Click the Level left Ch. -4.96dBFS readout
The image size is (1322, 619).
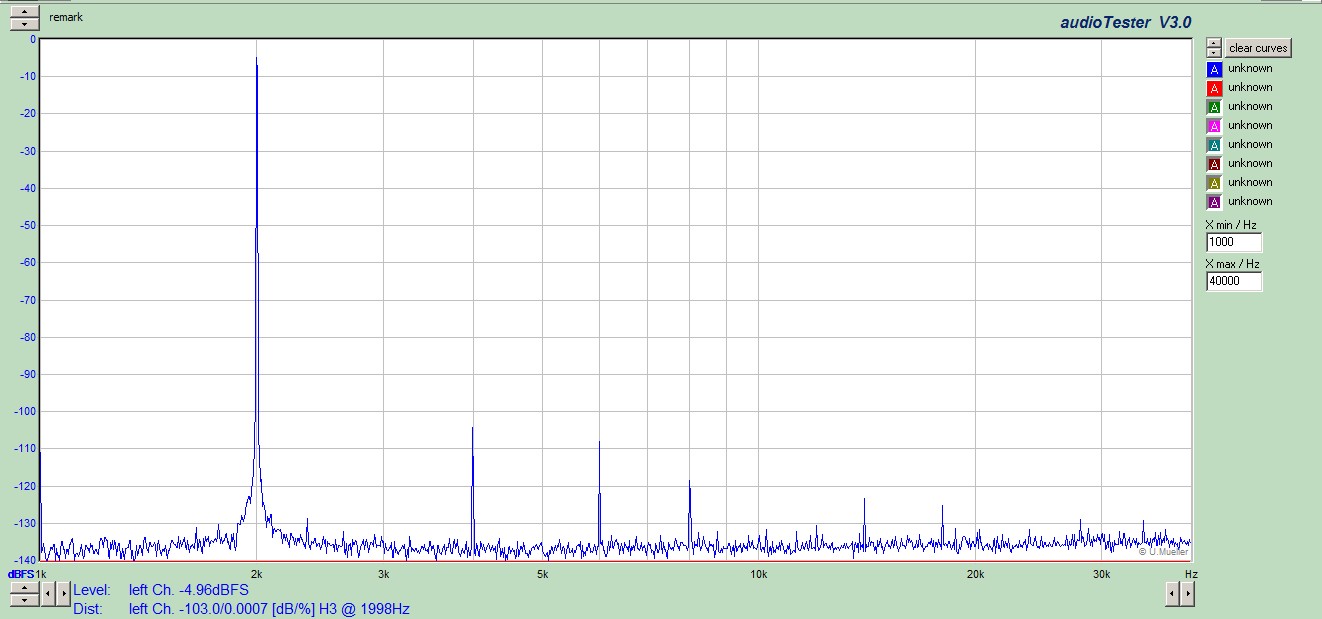point(161,590)
